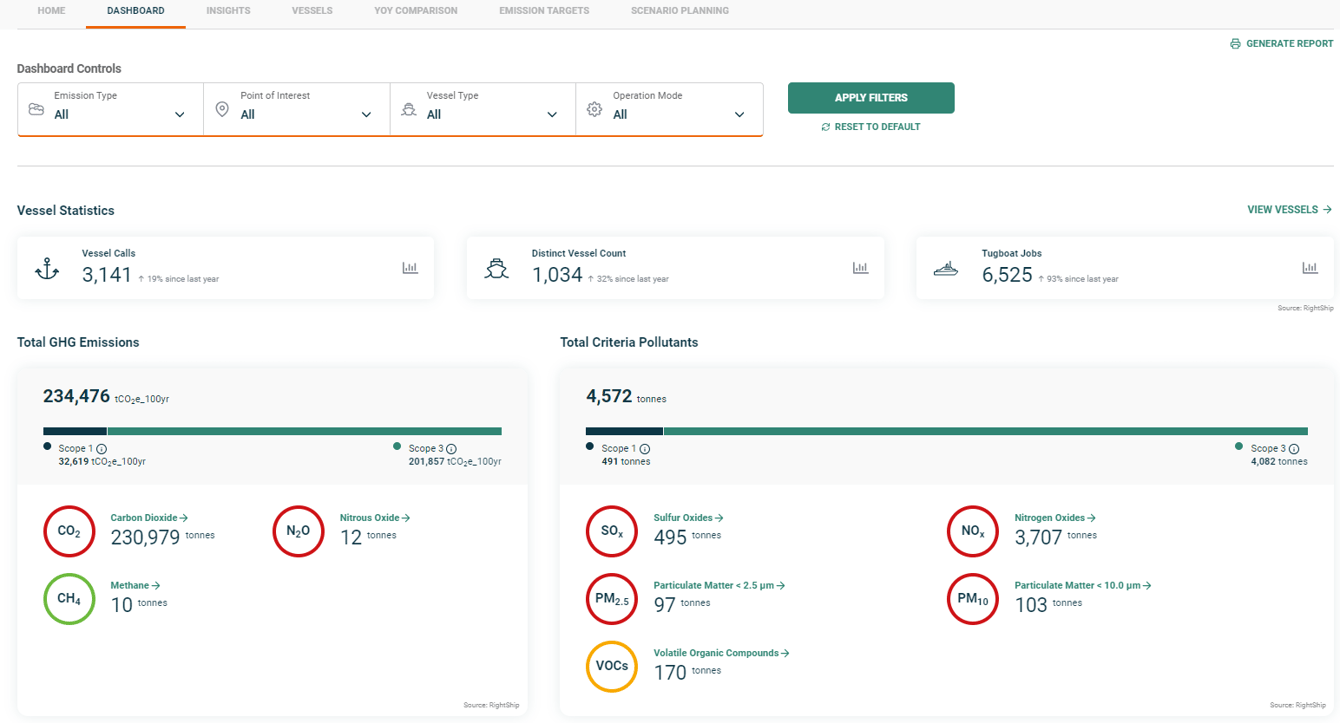Click the VOCs circle icon
The image size is (1340, 723).
click(x=612, y=666)
